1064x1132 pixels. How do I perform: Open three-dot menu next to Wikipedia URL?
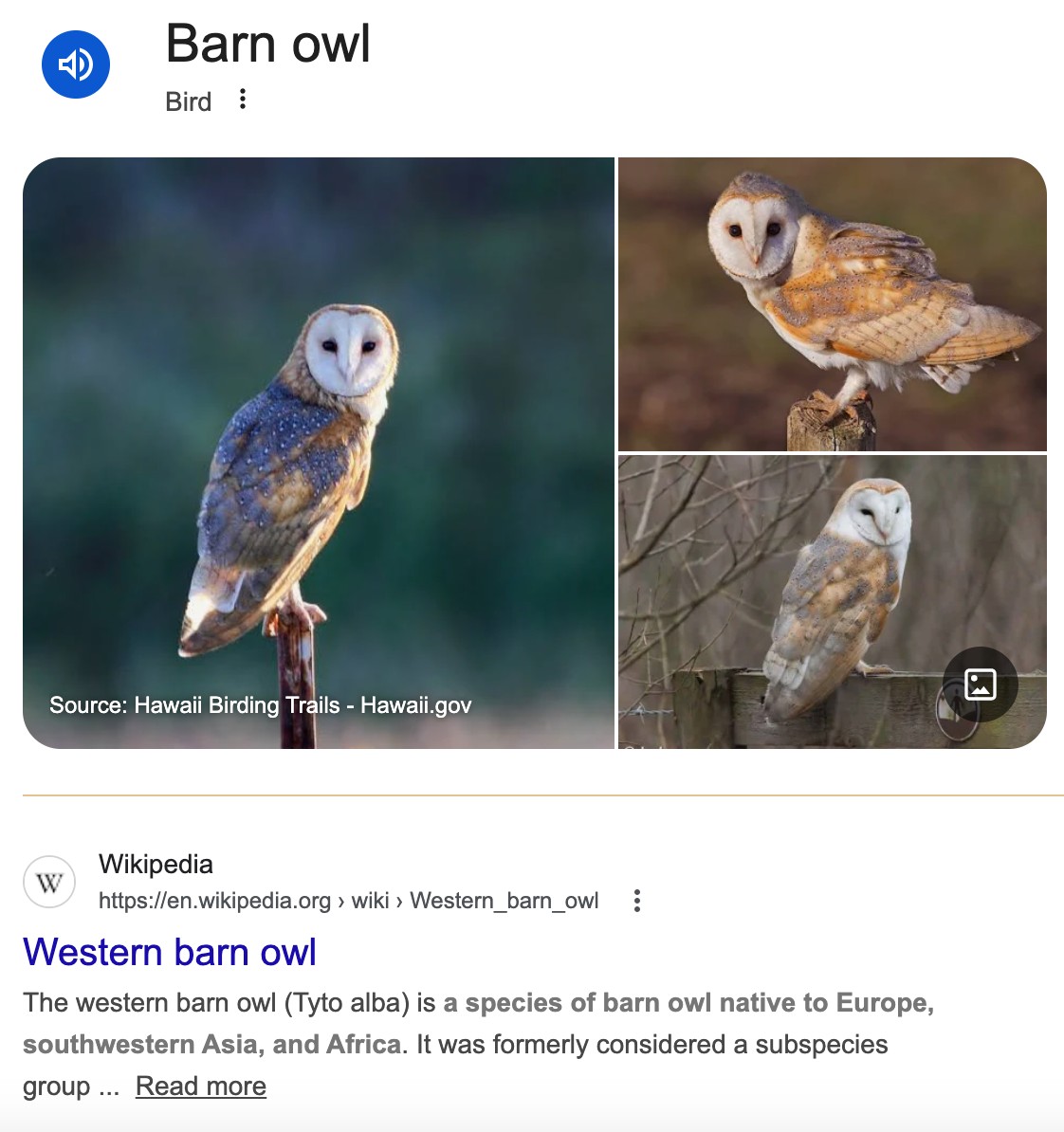(x=636, y=901)
